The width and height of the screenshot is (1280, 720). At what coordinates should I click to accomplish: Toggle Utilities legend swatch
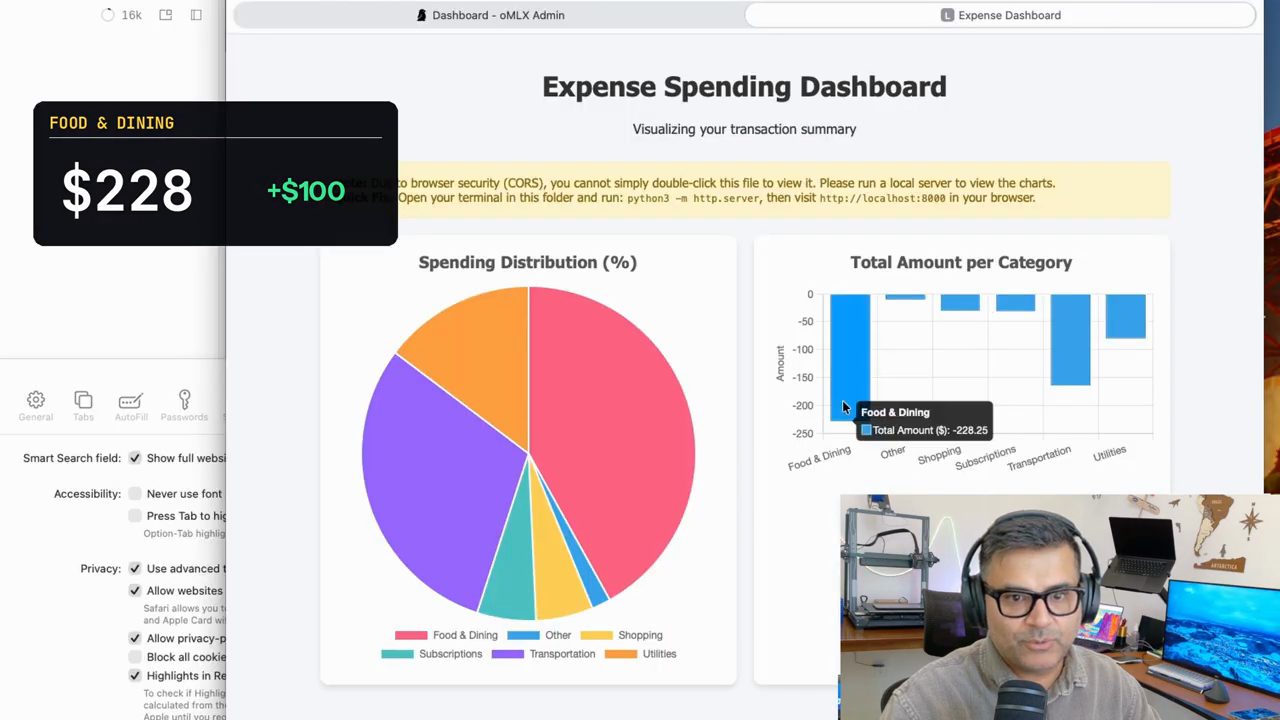(x=621, y=654)
